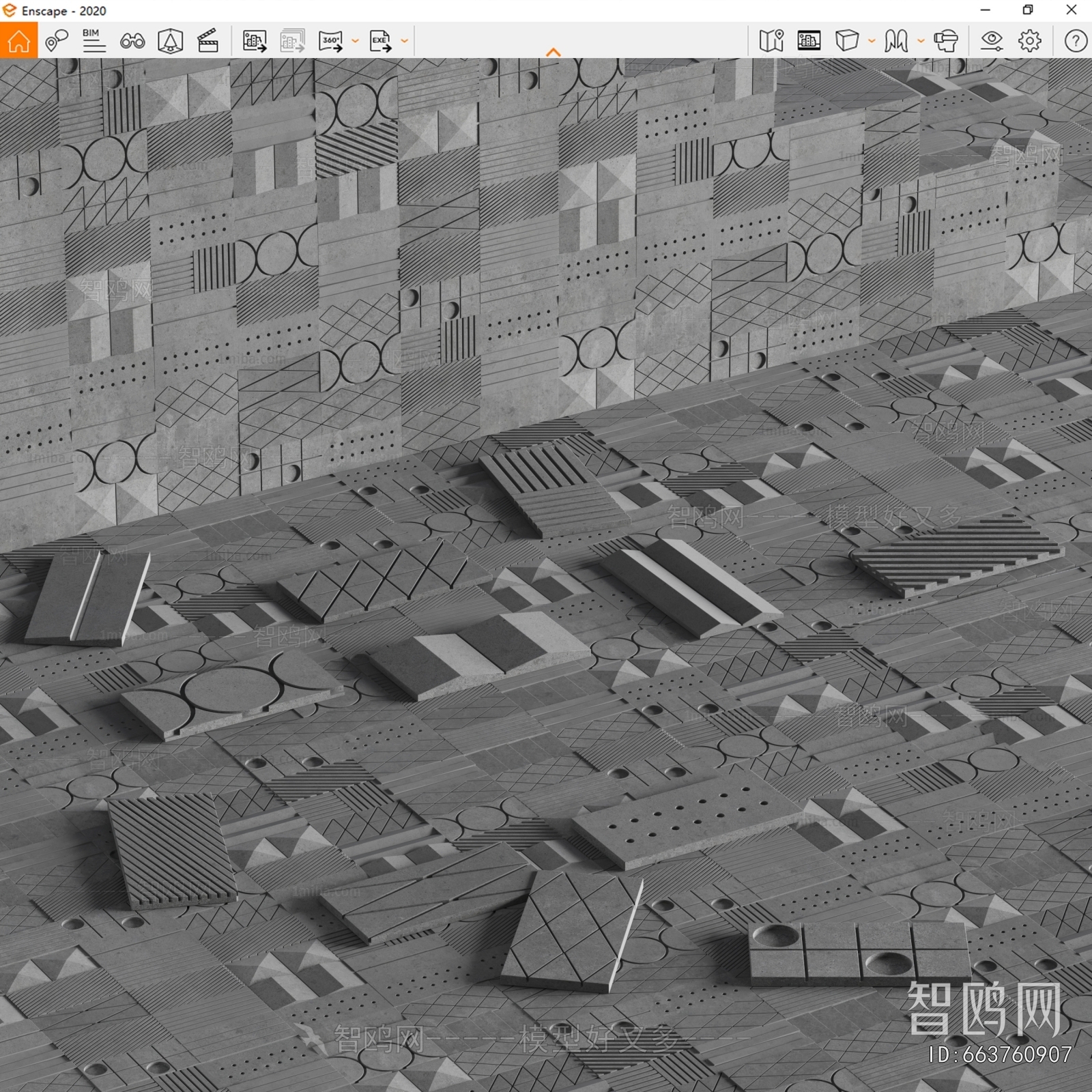This screenshot has width=1092, height=1092.
Task: Open the Help question mark panel
Action: point(1076,41)
